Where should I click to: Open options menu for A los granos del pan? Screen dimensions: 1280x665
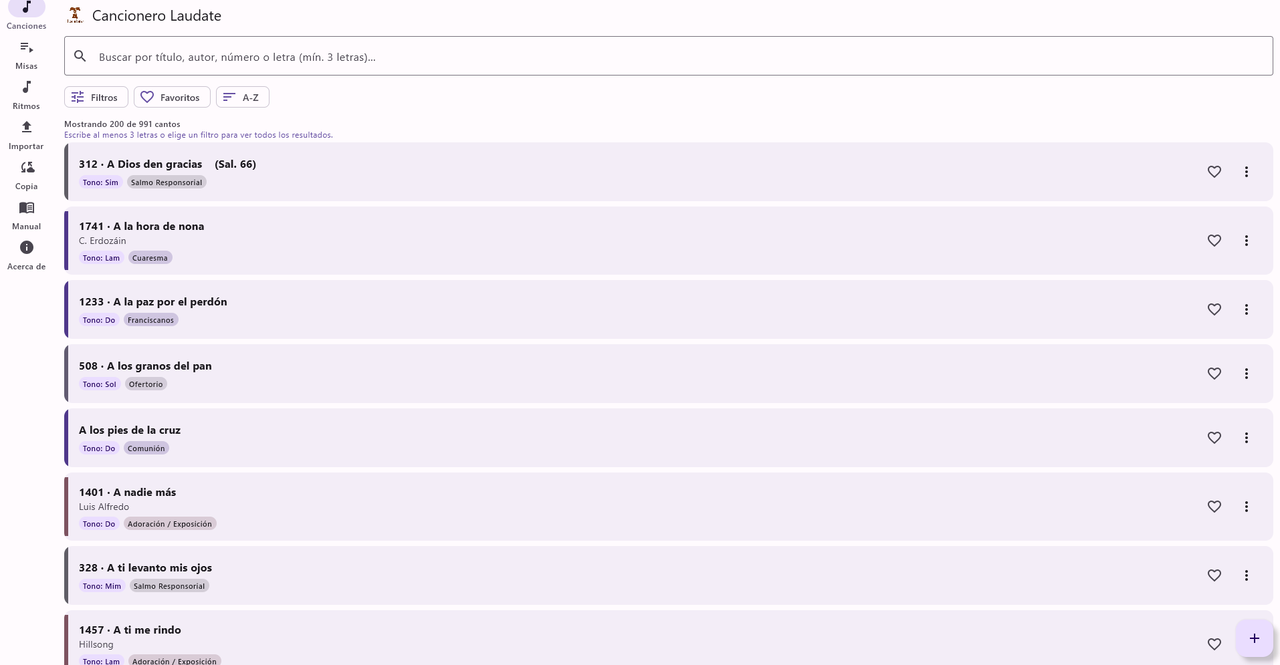(x=1246, y=374)
